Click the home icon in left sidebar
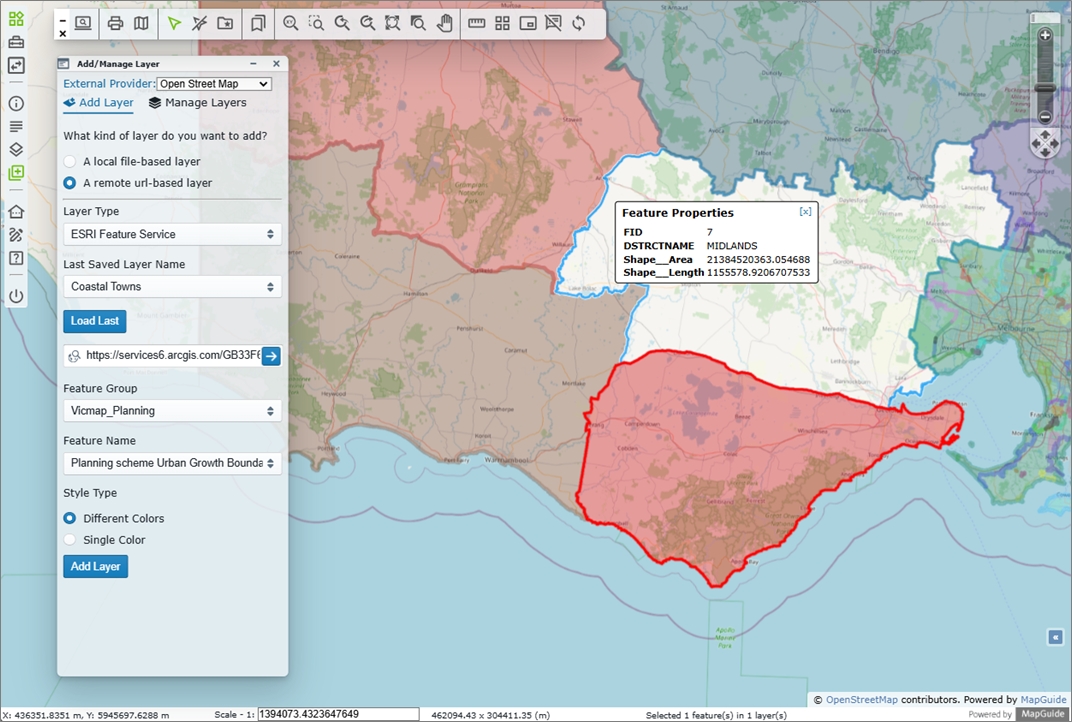This screenshot has height=722, width=1072. click(16, 212)
